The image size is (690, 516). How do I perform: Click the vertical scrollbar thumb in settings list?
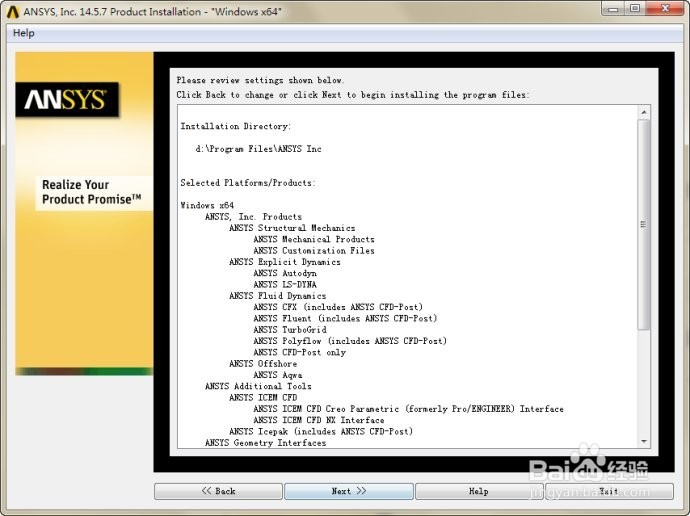point(644,224)
